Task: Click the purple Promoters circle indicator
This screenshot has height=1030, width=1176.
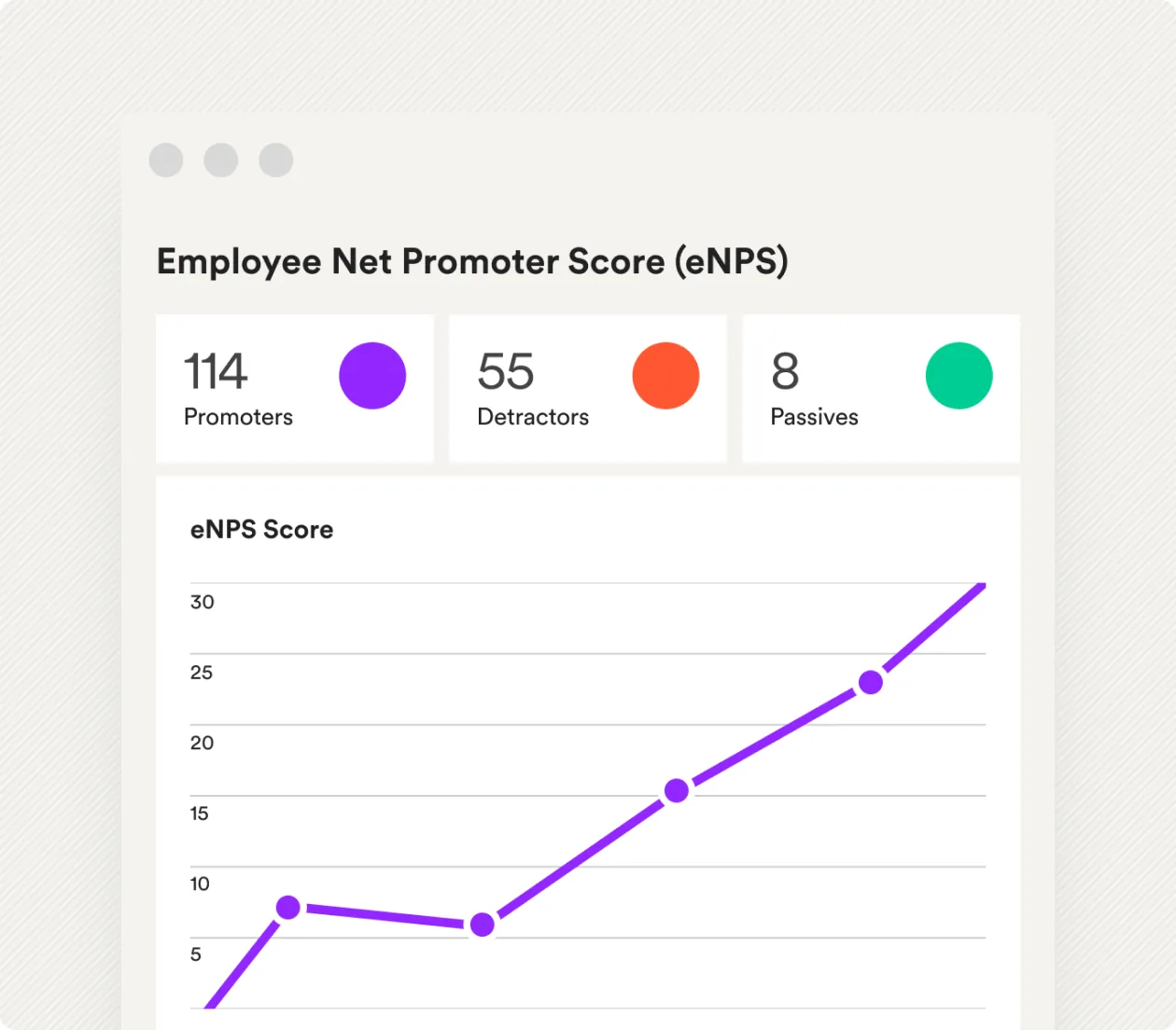Action: [372, 376]
